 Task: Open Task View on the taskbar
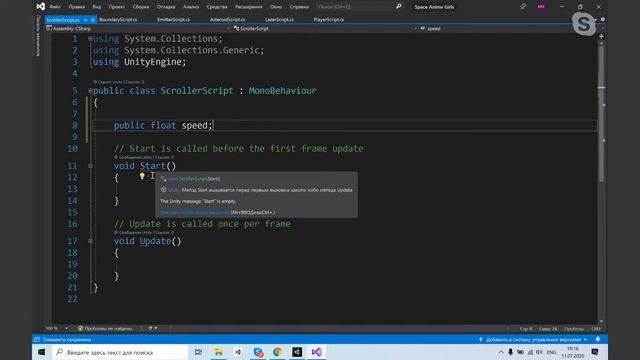(198, 352)
